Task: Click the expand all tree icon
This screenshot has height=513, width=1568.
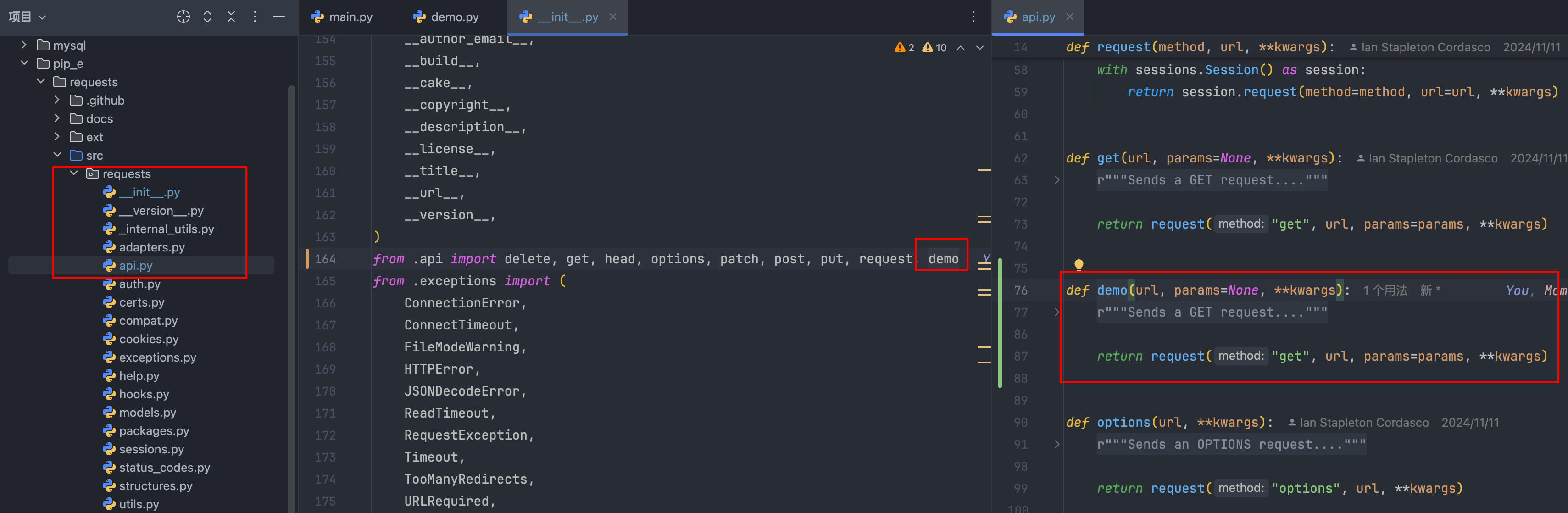Action: point(207,17)
